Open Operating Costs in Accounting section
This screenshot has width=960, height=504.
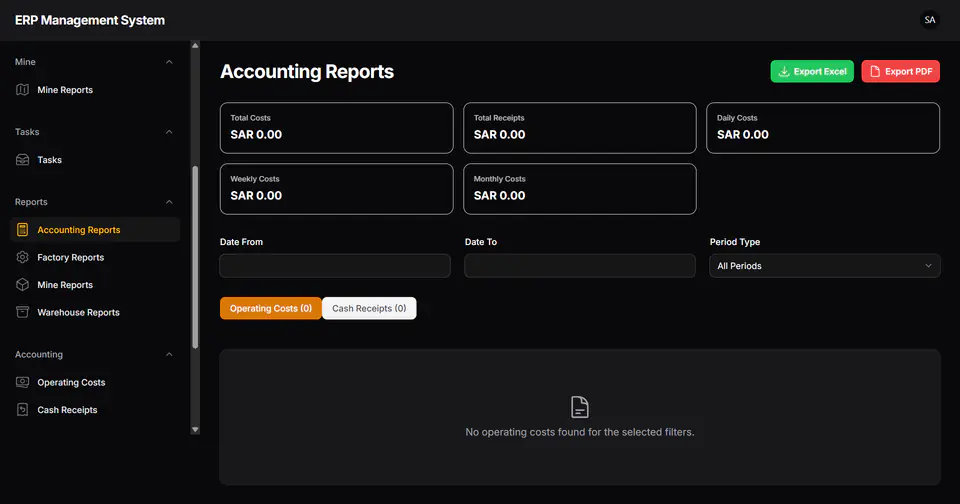(95, 382)
